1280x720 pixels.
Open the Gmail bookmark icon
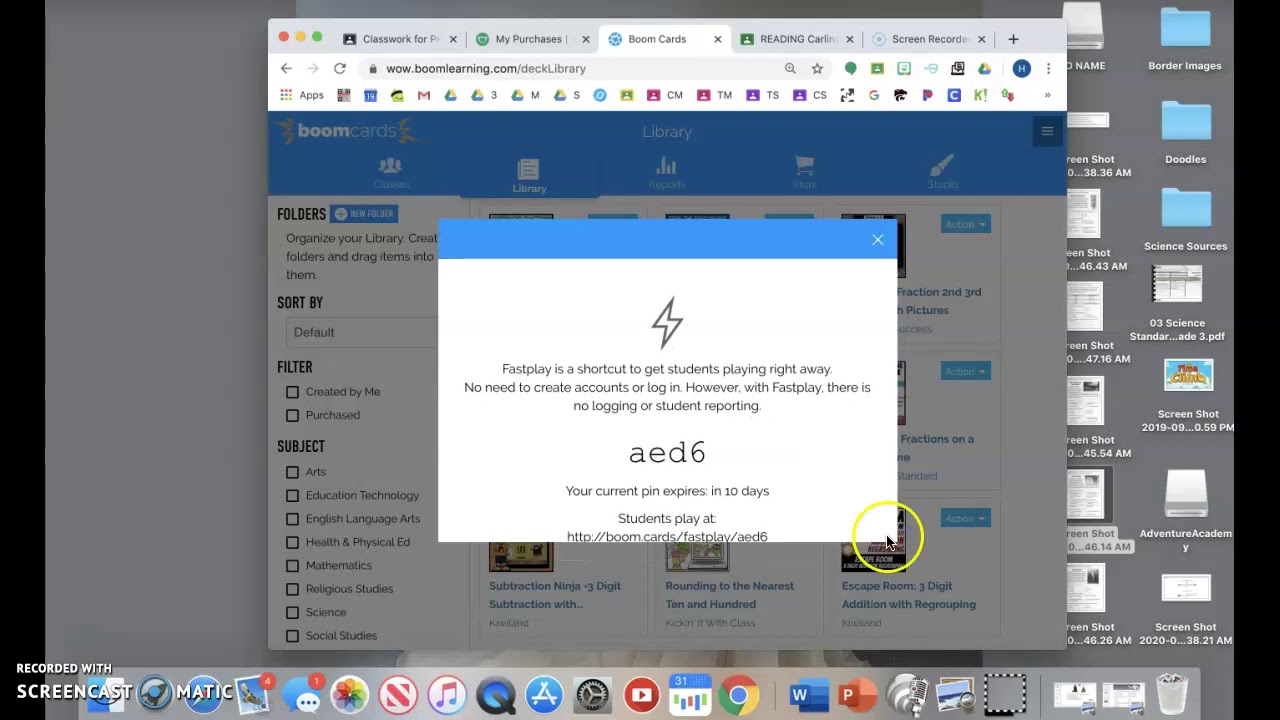click(x=424, y=95)
